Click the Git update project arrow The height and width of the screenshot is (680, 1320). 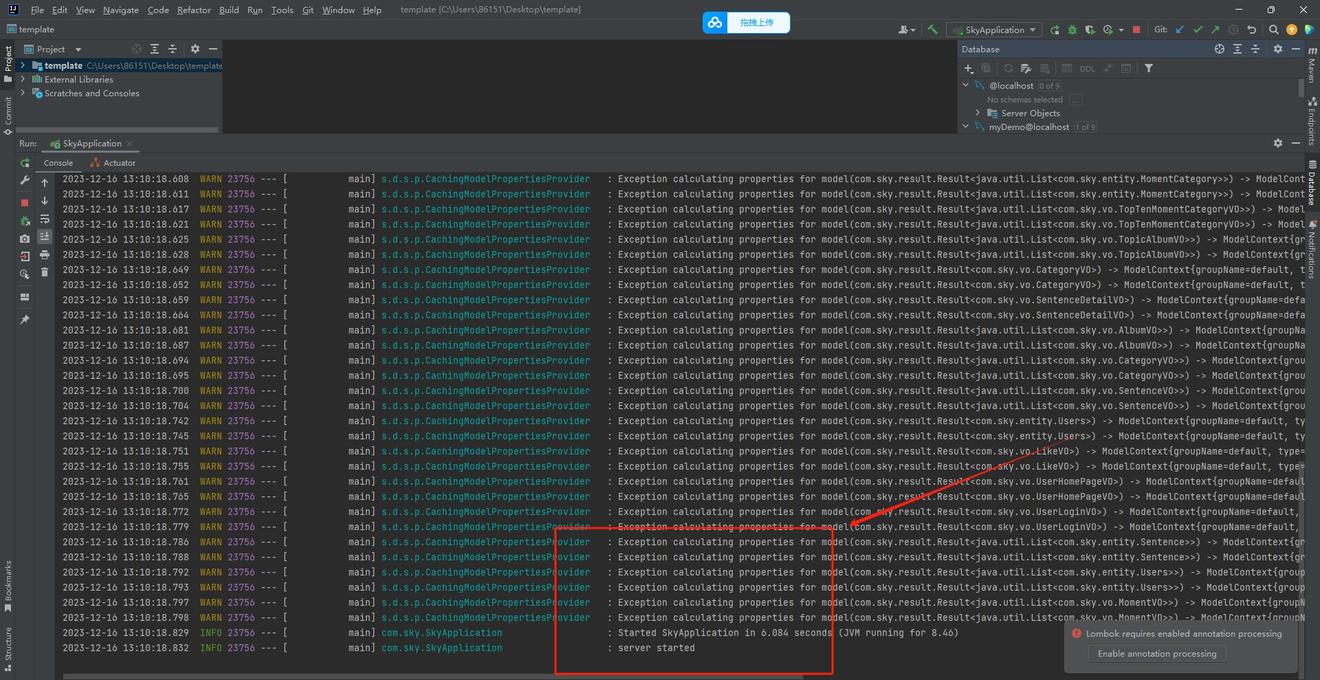click(1180, 30)
